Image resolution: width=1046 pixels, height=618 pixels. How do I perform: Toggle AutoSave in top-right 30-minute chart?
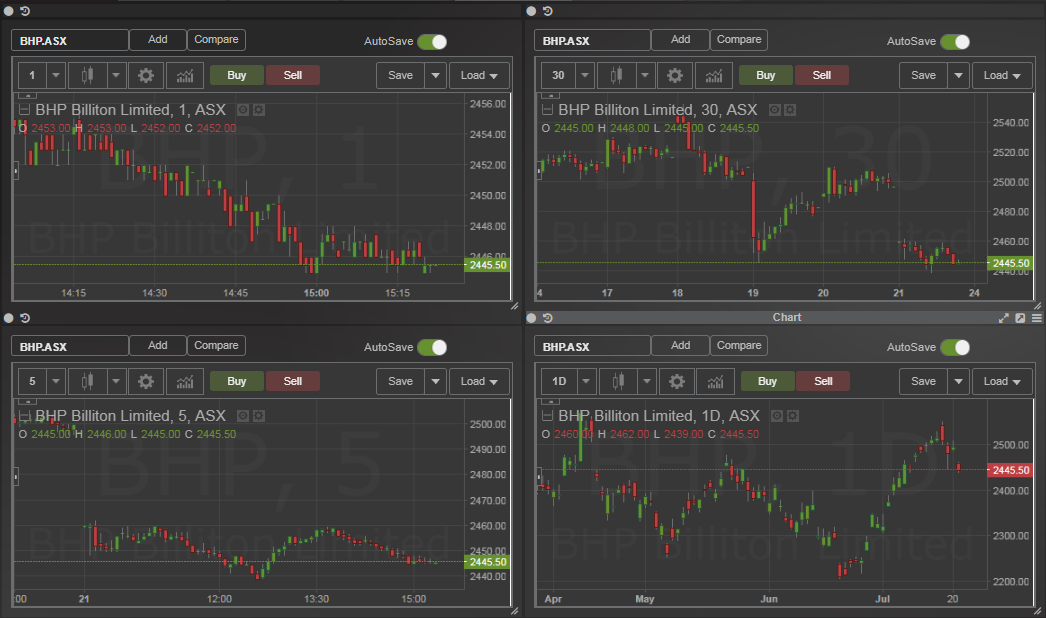[955, 41]
